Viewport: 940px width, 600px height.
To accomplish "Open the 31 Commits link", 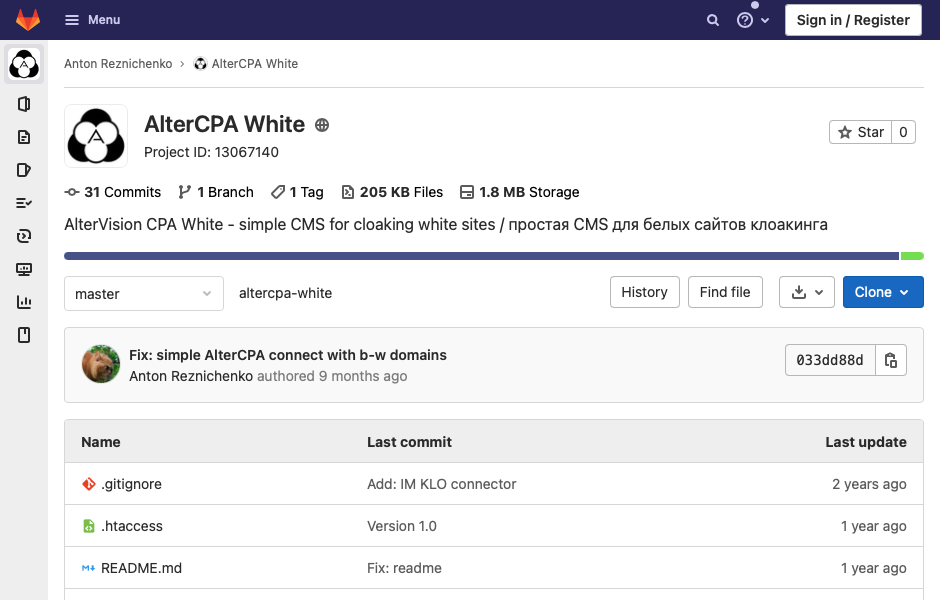I will [x=113, y=192].
